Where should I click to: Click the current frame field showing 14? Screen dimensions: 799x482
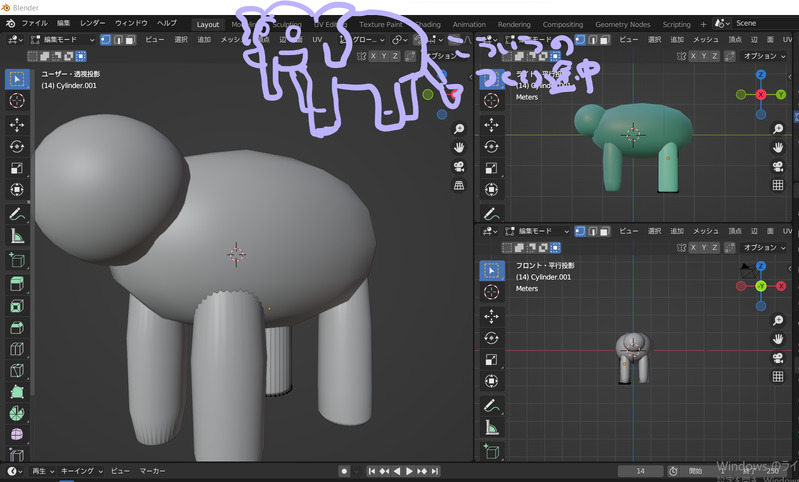640,471
